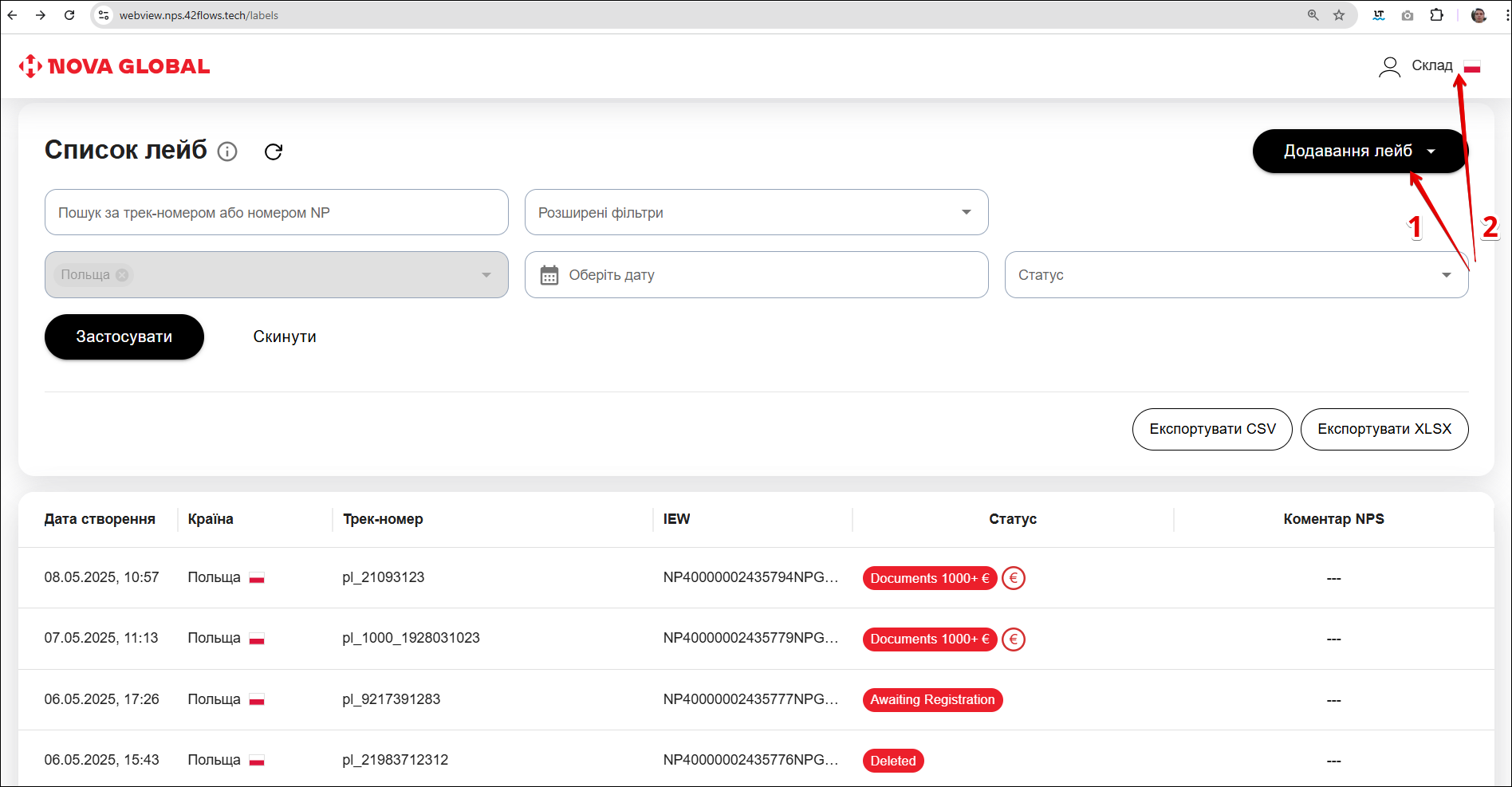
Task: Remove the Польща chip with its x icon
Action: [x=122, y=275]
